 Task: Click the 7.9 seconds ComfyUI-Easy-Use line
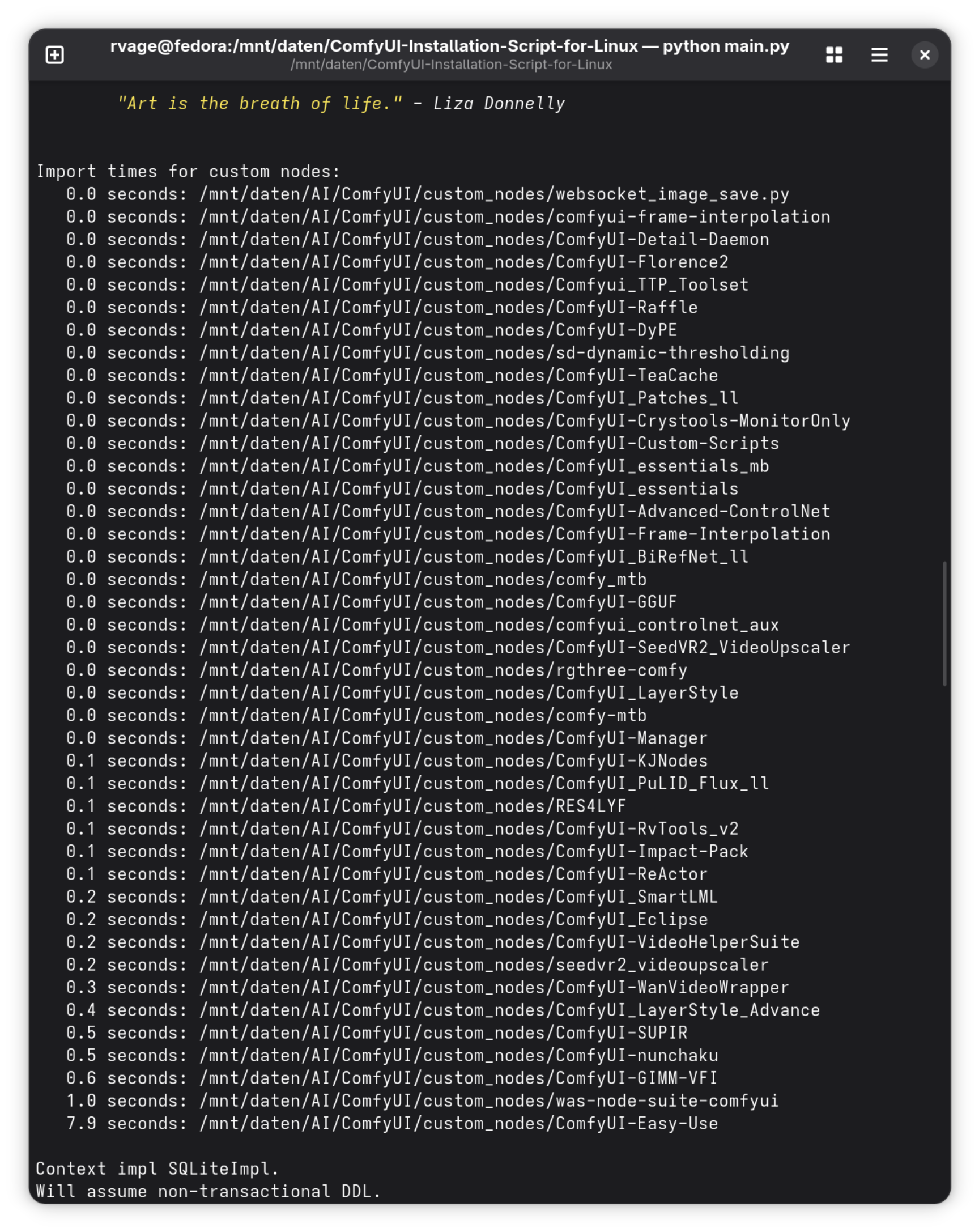(392, 1123)
